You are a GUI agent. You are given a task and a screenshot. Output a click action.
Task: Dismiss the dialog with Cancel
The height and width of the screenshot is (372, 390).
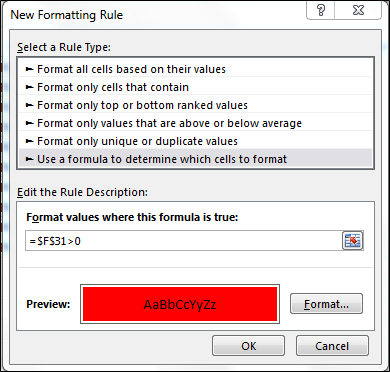[x=332, y=346]
